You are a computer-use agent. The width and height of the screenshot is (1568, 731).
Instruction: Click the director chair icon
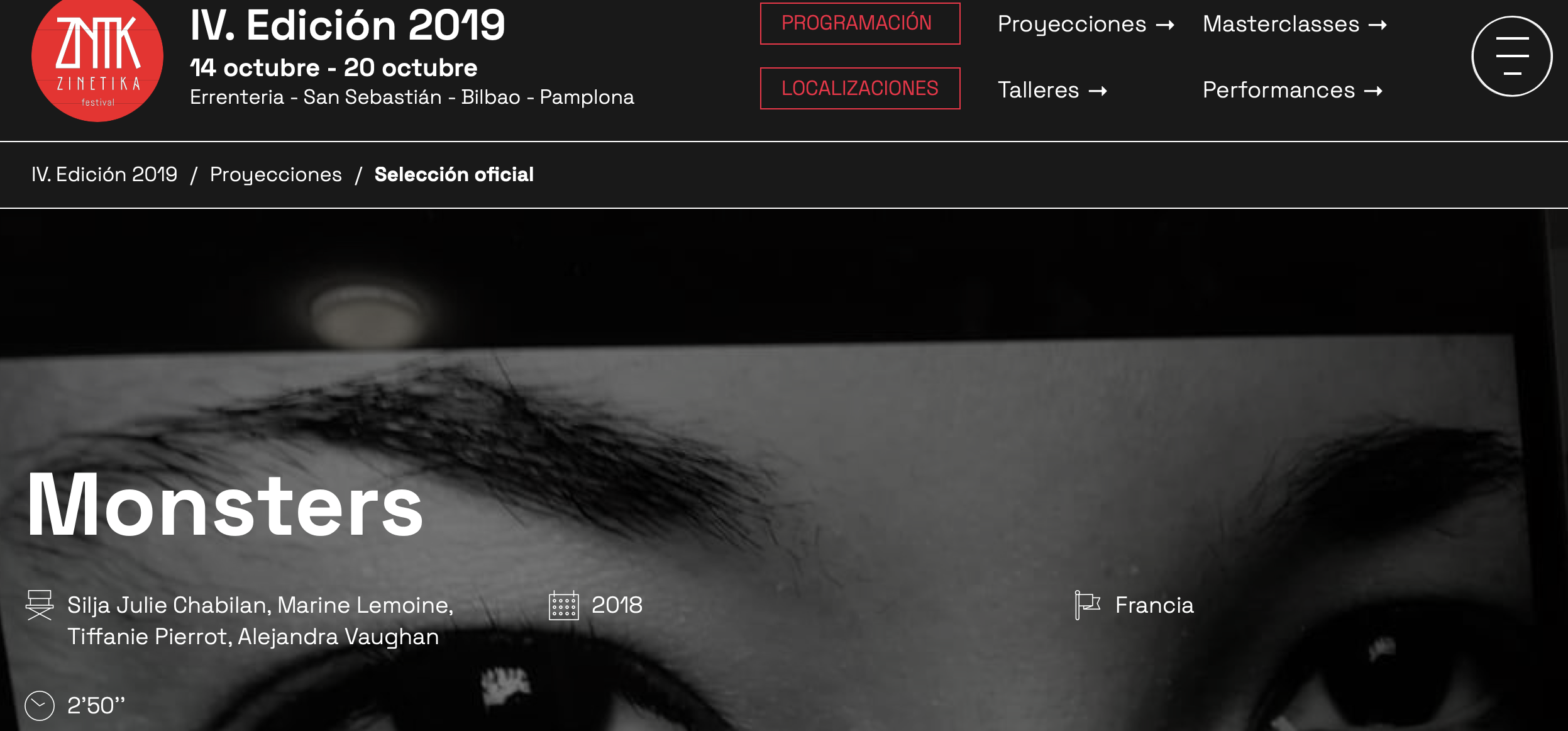tap(40, 605)
